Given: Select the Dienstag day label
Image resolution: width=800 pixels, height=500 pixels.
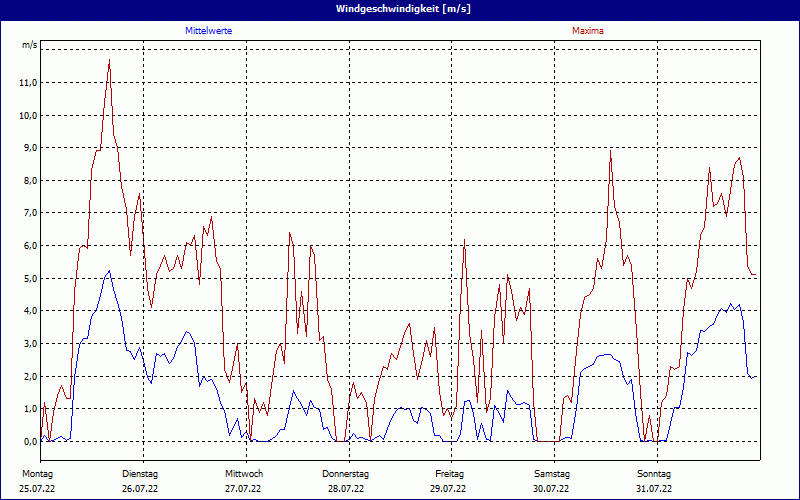Looking at the screenshot, I should 140,473.
